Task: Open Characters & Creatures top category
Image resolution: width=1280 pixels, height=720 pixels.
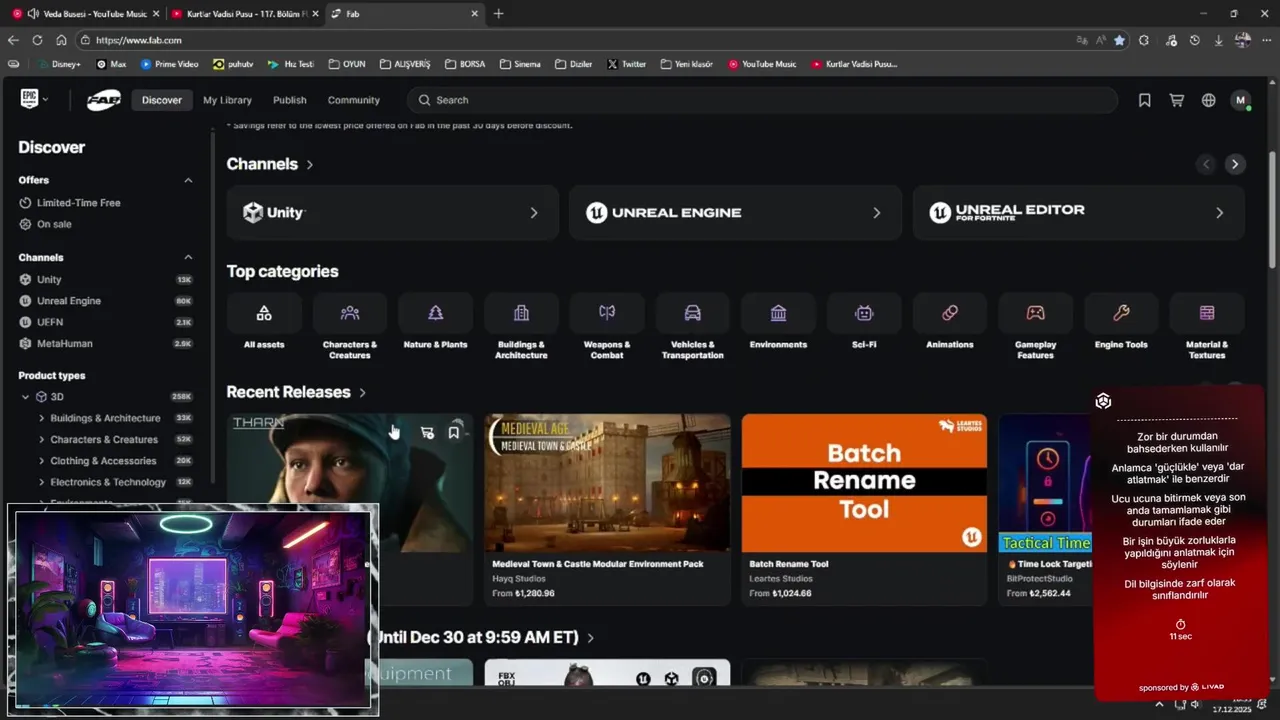Action: point(350,313)
